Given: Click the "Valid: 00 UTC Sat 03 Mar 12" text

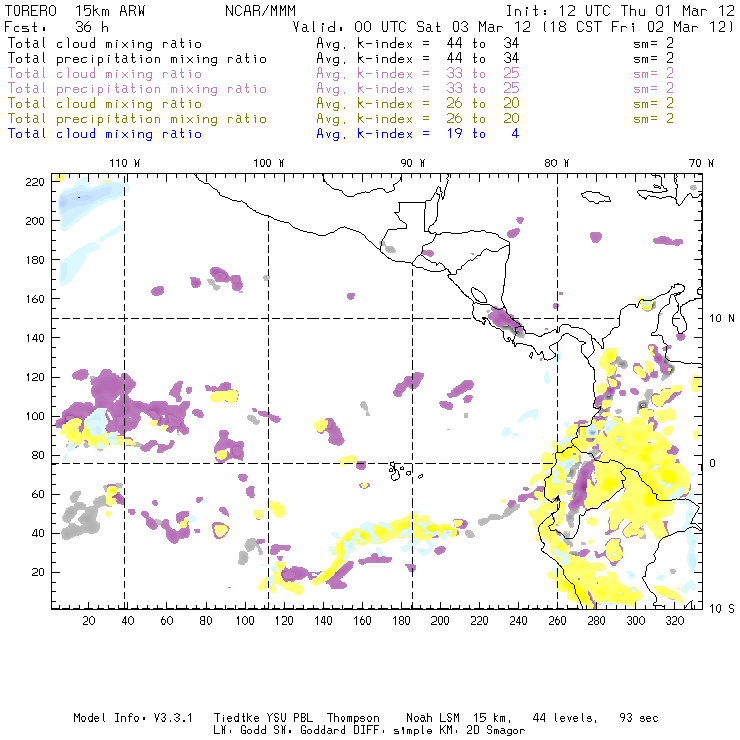Looking at the screenshot, I should coord(412,27).
